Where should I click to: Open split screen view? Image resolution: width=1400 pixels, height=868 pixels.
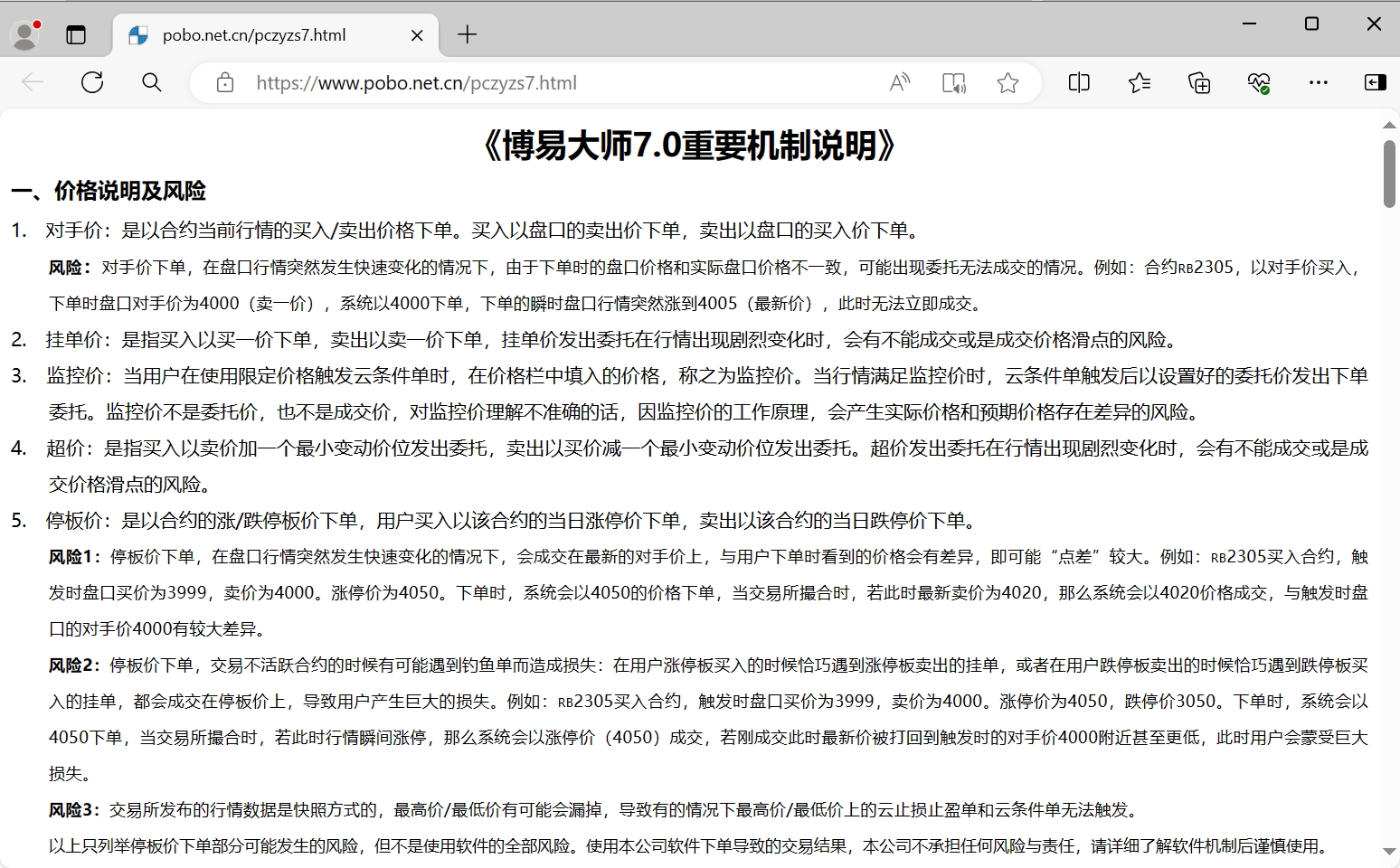pos(1079,83)
